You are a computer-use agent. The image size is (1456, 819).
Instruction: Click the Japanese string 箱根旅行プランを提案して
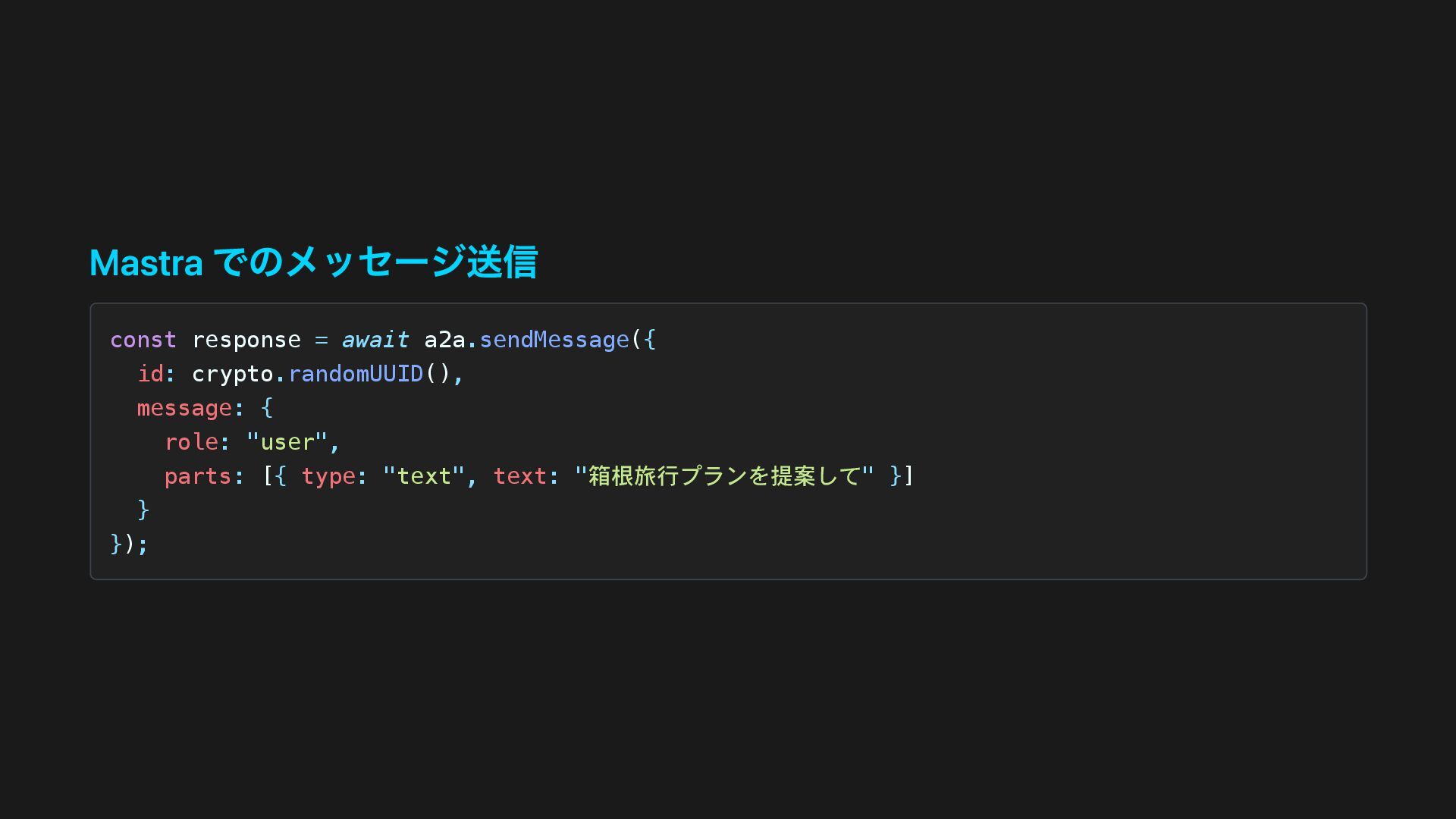[724, 476]
